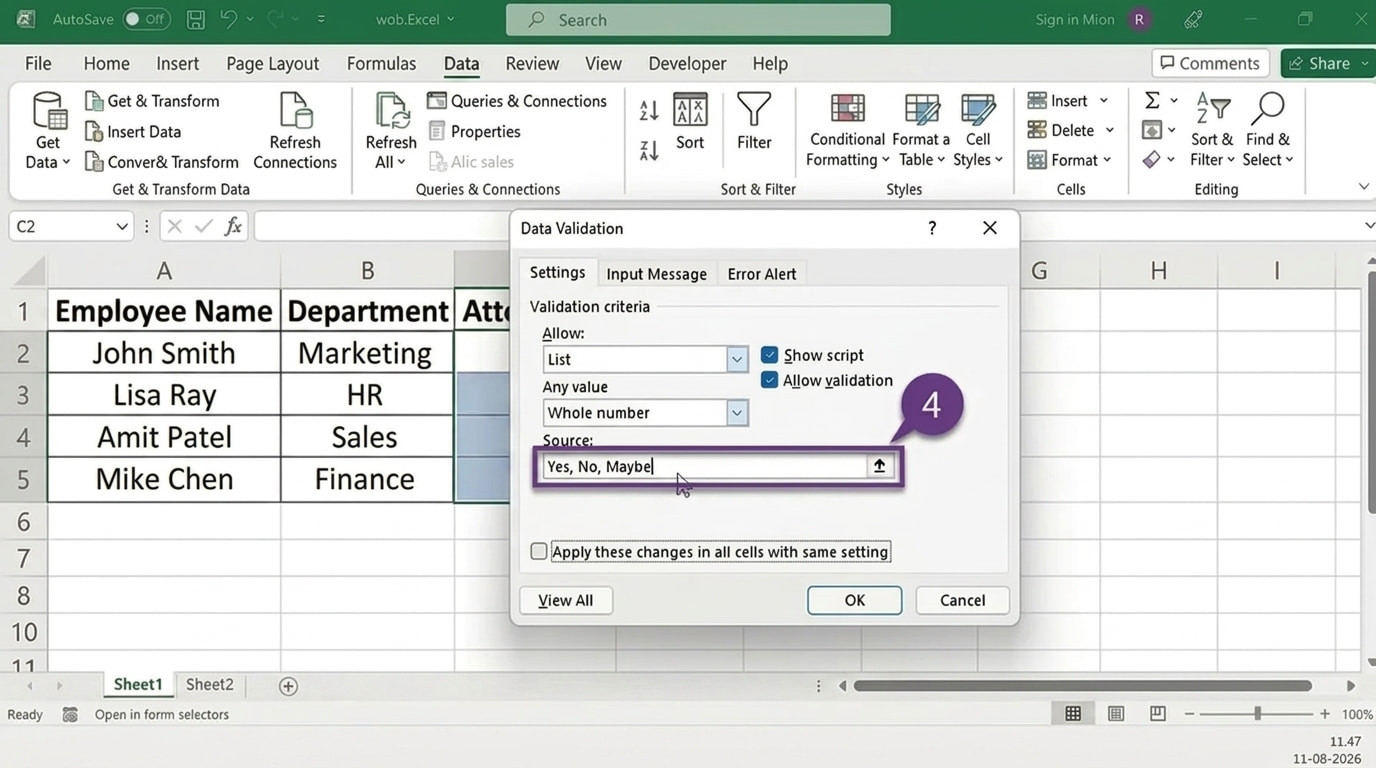The image size is (1376, 768).
Task: Expand the Delete cells dropdown arrow
Action: coord(1109,130)
